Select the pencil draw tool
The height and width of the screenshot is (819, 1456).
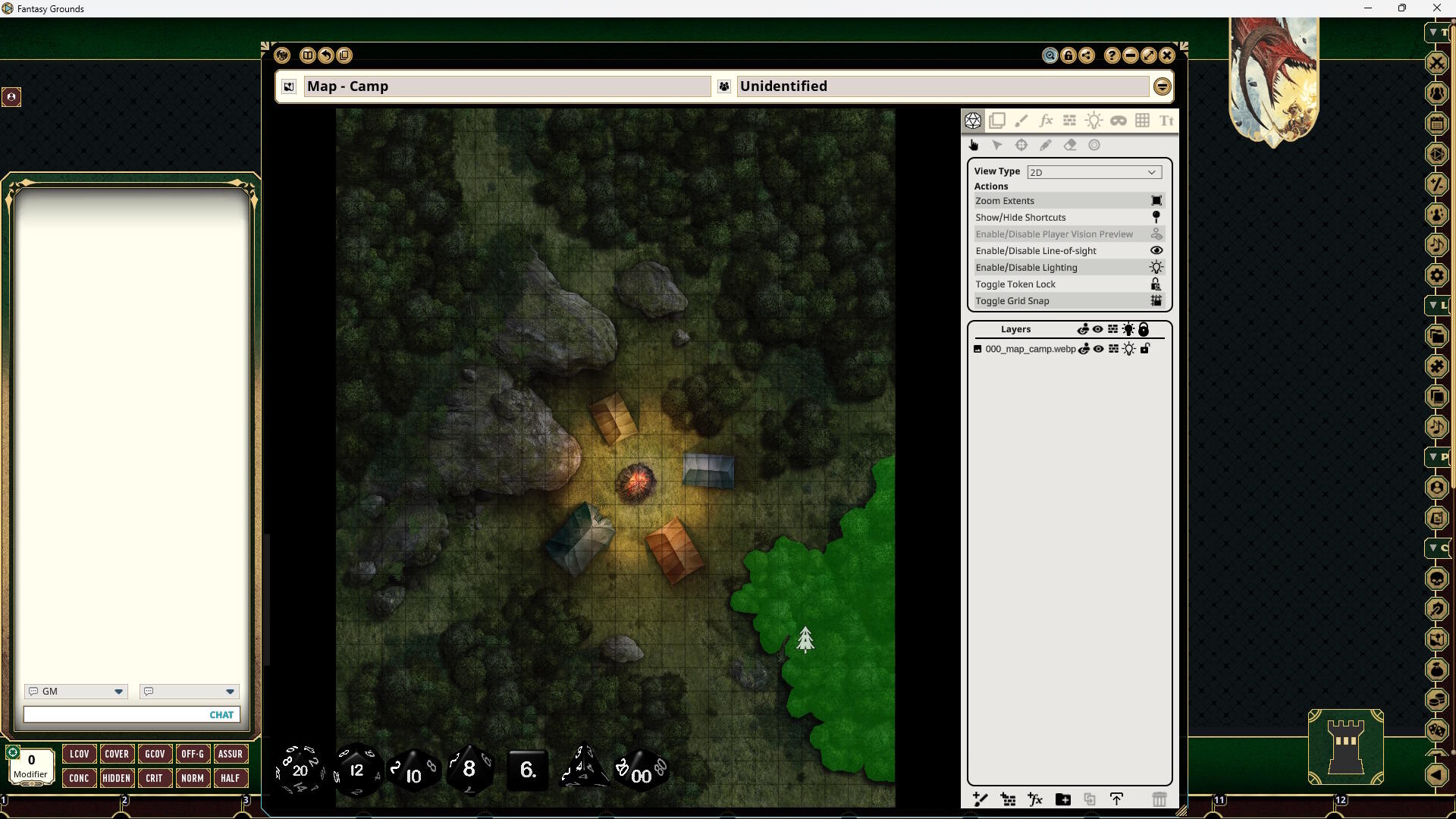tap(1046, 145)
